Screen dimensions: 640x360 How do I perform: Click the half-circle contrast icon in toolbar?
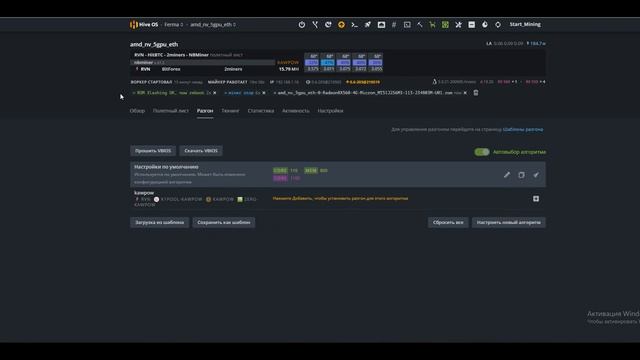pos(484,24)
